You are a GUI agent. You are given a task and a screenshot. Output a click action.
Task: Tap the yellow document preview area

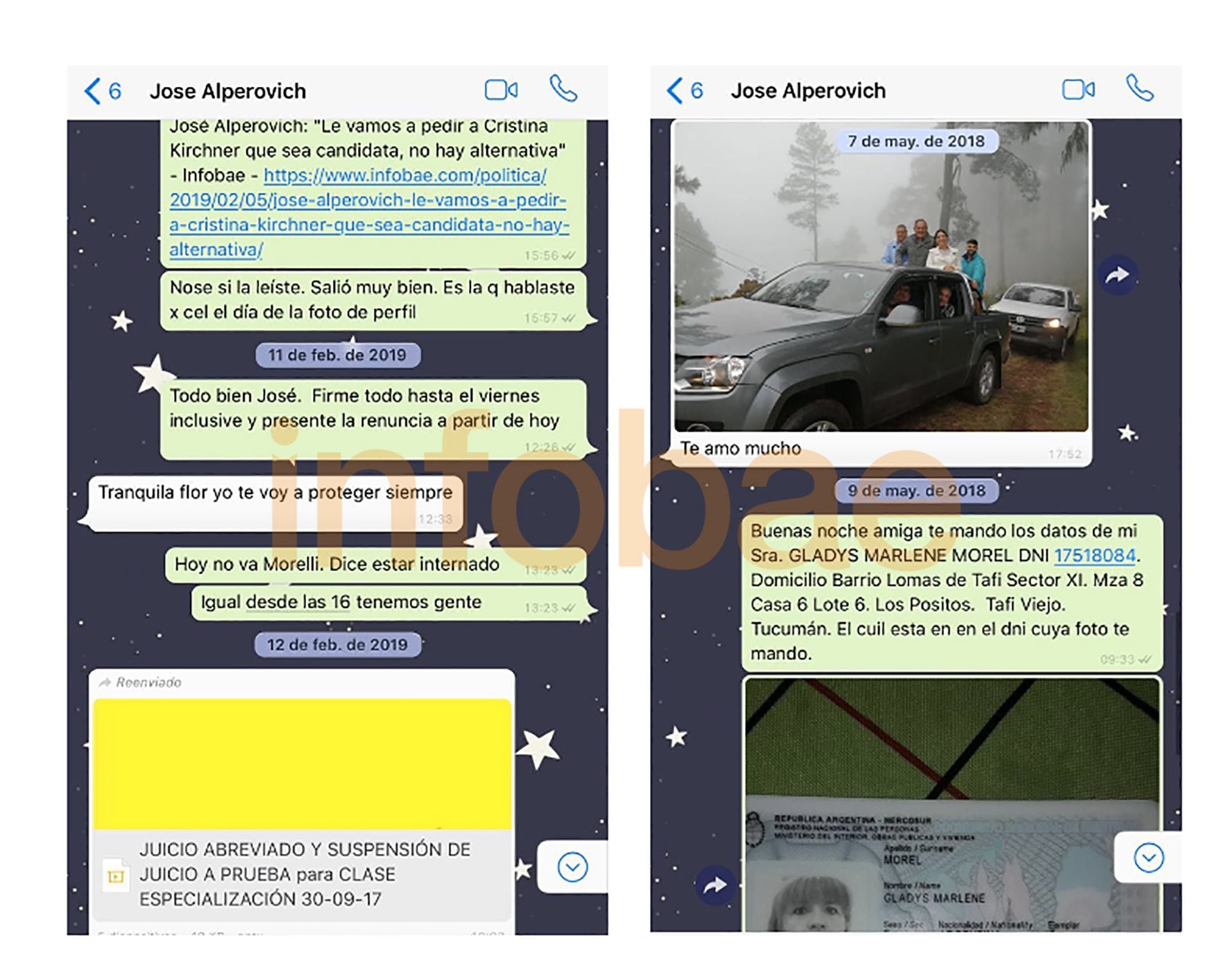pyautogui.click(x=302, y=763)
